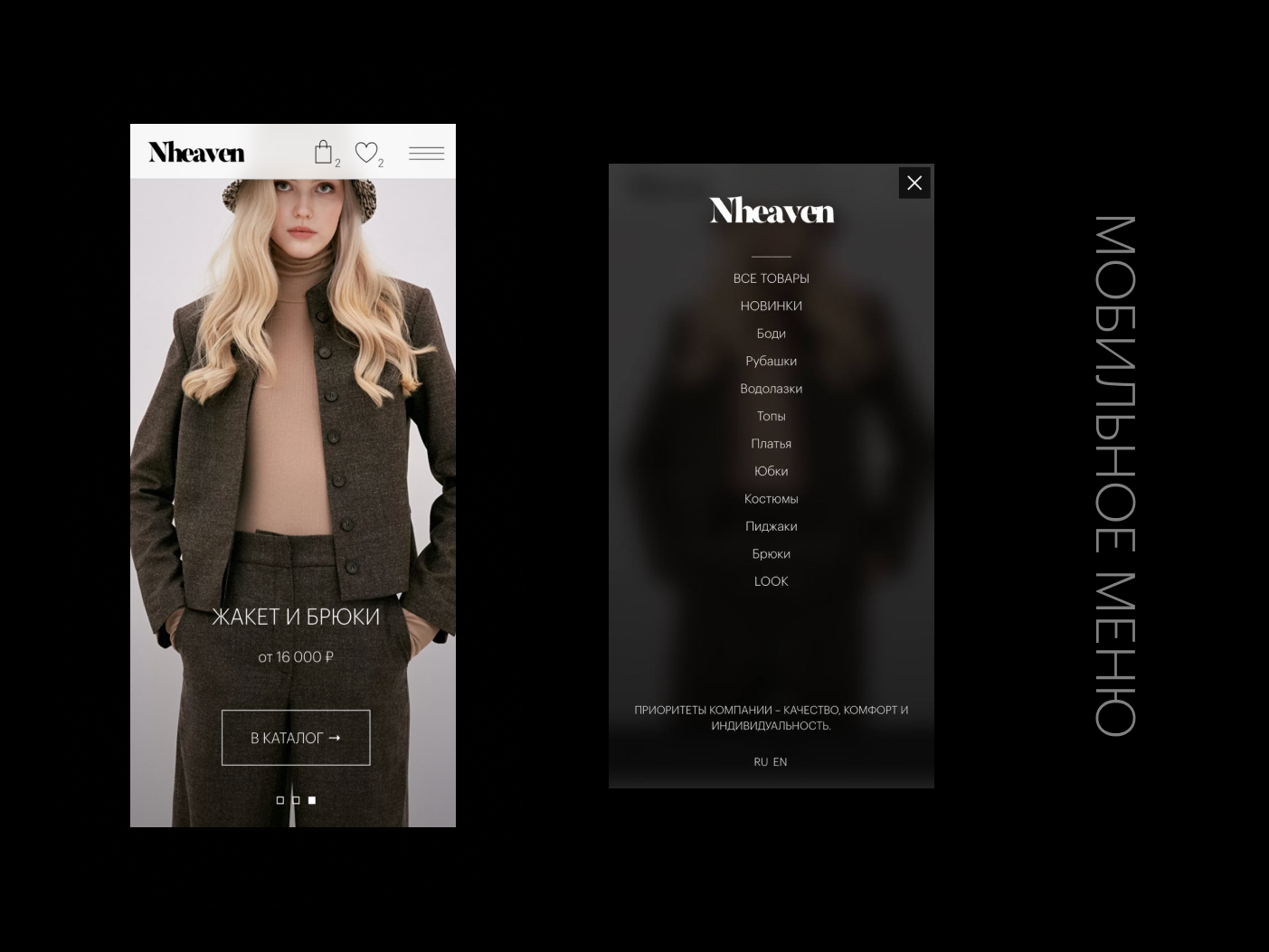Screen dimensions: 1269x952
Task: Click the Nheaven logo inside the menu overlay
Action: pos(771,211)
